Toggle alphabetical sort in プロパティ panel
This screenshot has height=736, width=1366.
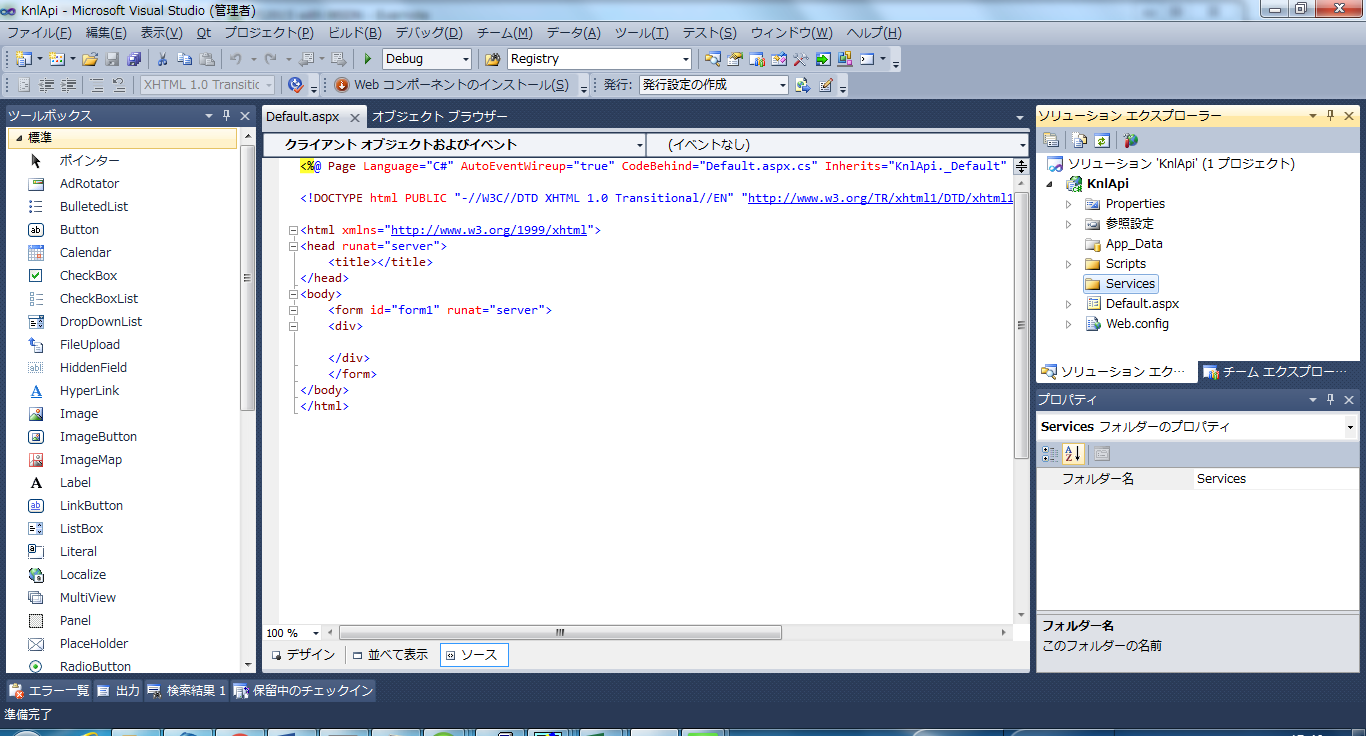1073,454
